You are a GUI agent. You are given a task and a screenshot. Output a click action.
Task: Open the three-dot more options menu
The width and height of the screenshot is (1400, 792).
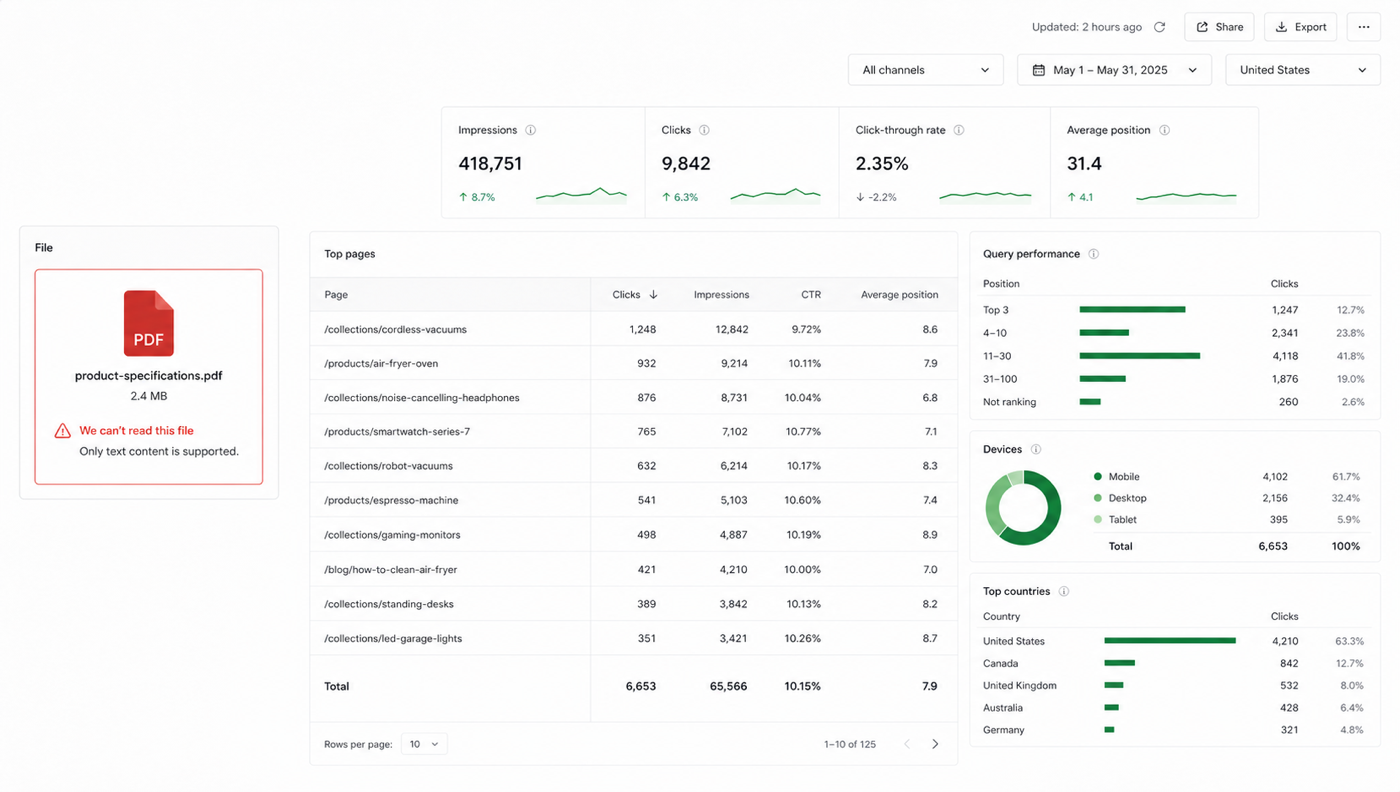(x=1363, y=27)
